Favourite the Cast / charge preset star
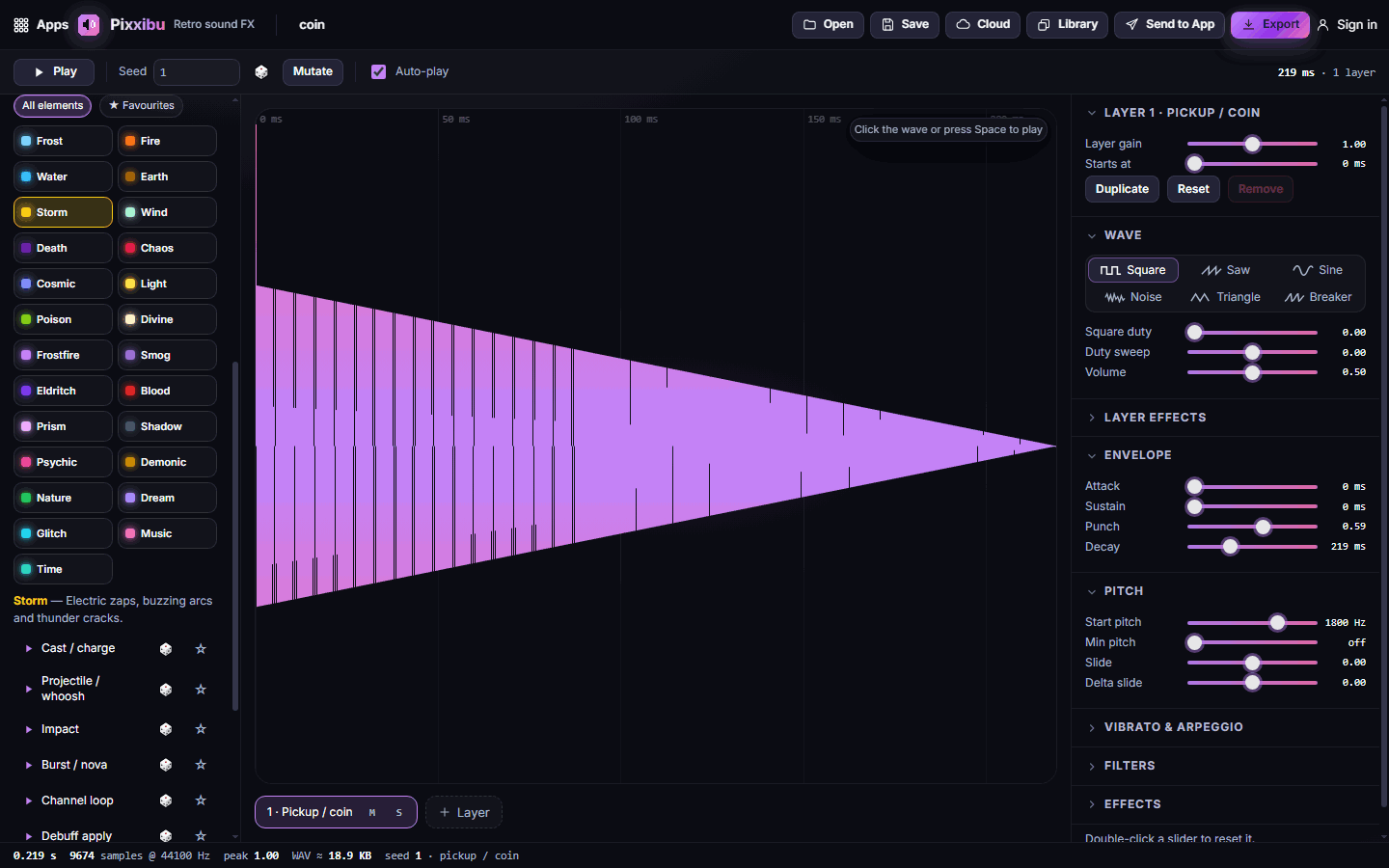 click(x=201, y=649)
